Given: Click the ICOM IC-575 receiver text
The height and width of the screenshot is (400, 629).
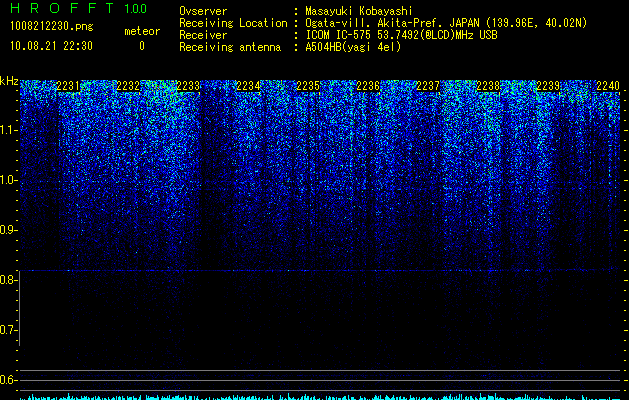Looking at the screenshot, I should (401, 35).
